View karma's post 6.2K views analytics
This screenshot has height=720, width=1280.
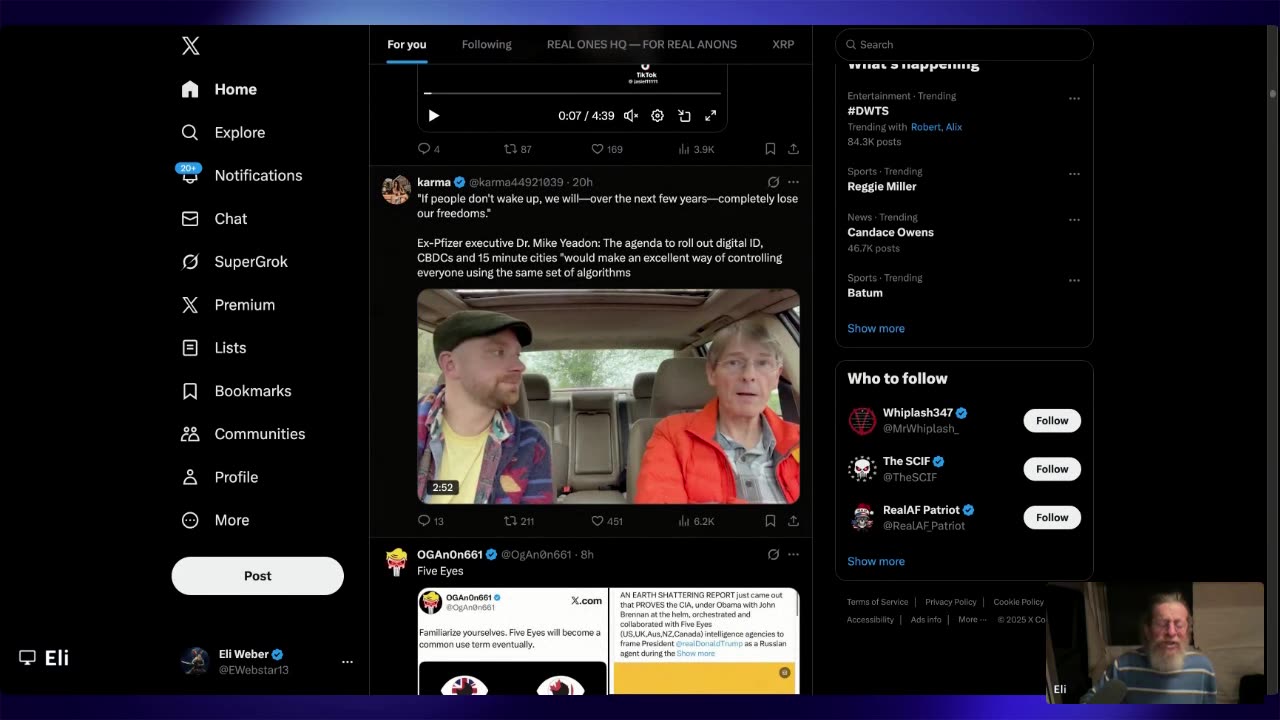click(696, 521)
